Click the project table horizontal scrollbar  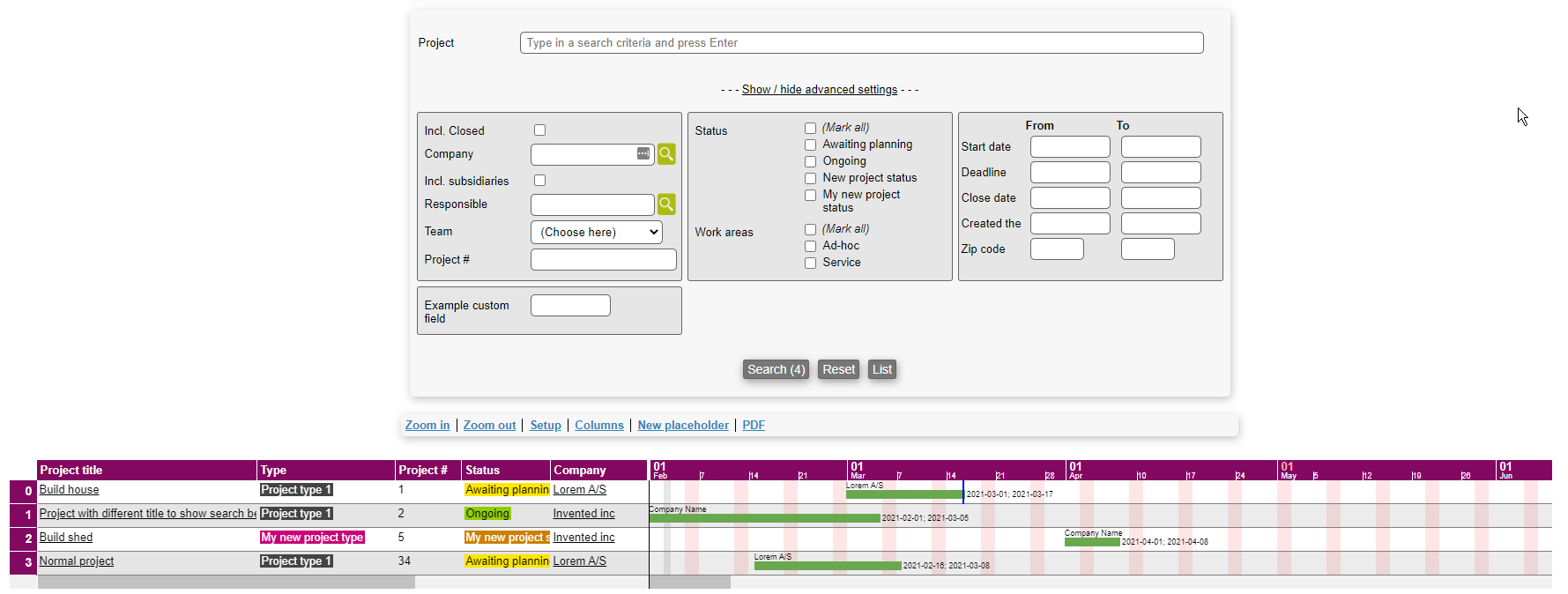coord(226,583)
